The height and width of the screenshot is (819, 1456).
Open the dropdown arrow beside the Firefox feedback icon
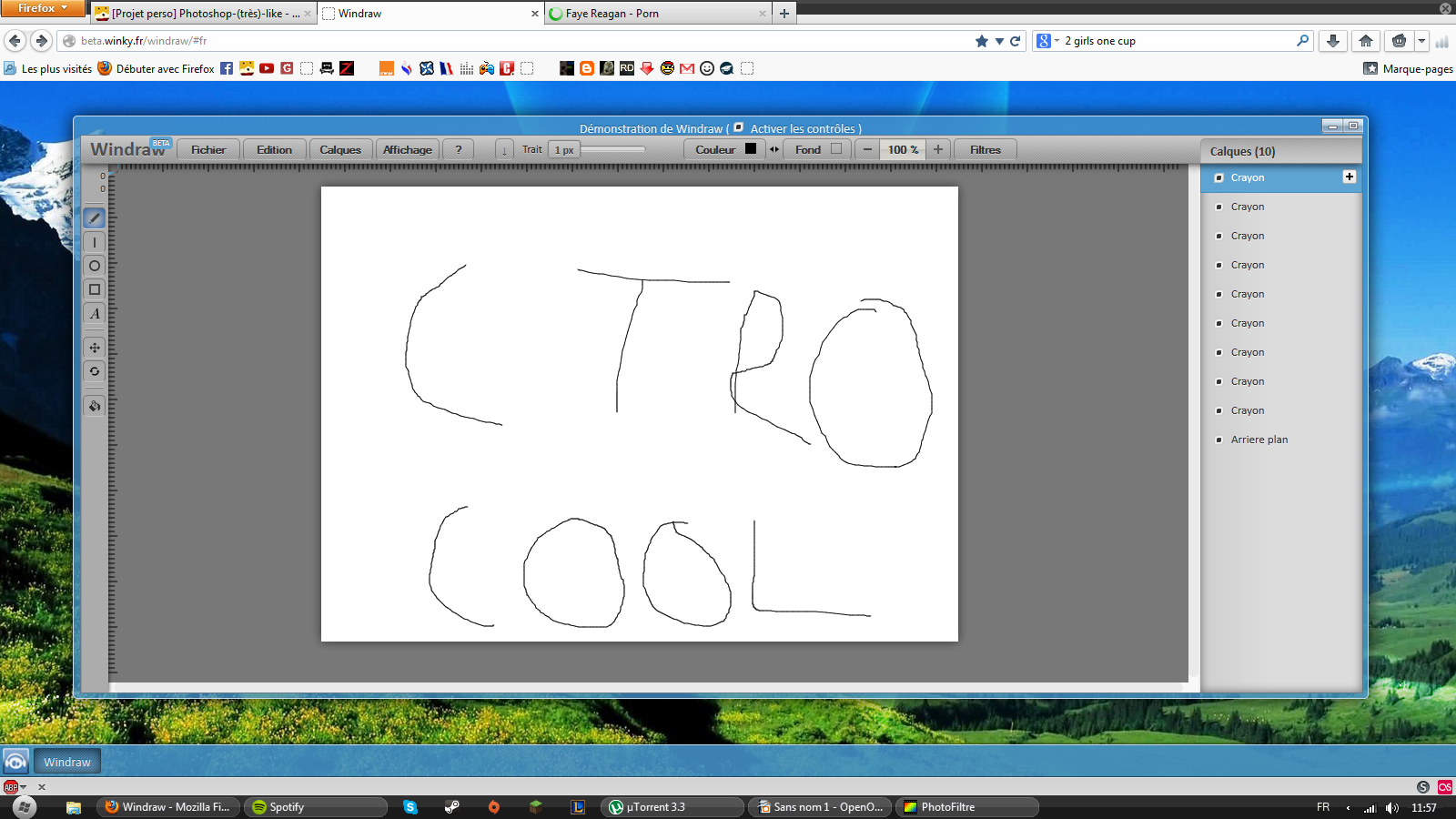(x=1421, y=41)
